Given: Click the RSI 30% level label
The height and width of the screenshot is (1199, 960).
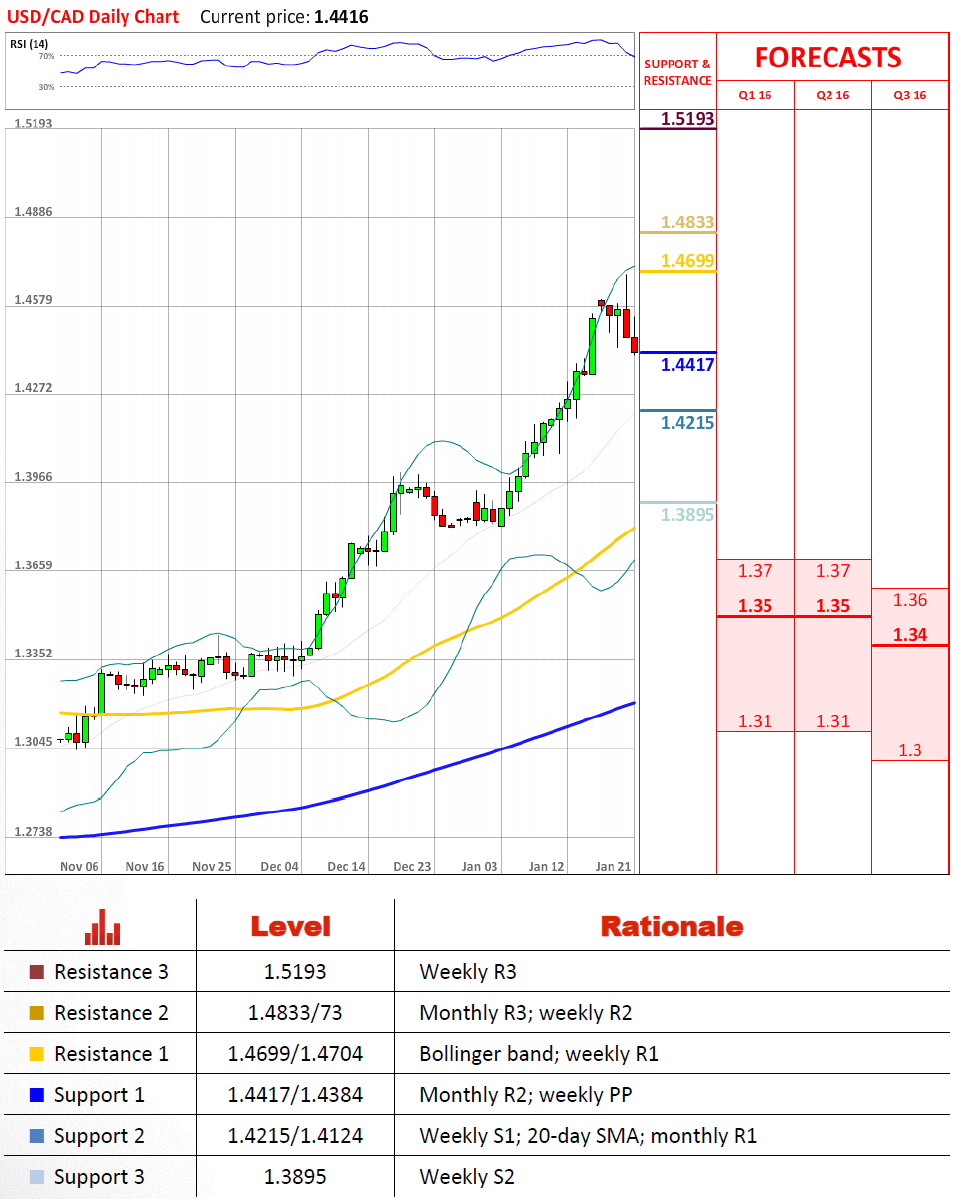Looking at the screenshot, I should [46, 87].
